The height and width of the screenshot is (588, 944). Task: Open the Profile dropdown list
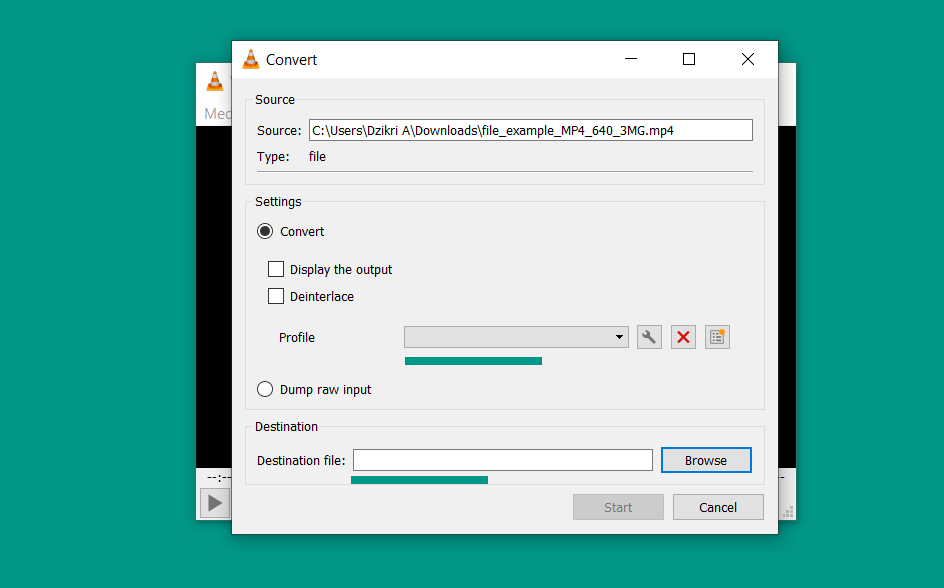(516, 337)
